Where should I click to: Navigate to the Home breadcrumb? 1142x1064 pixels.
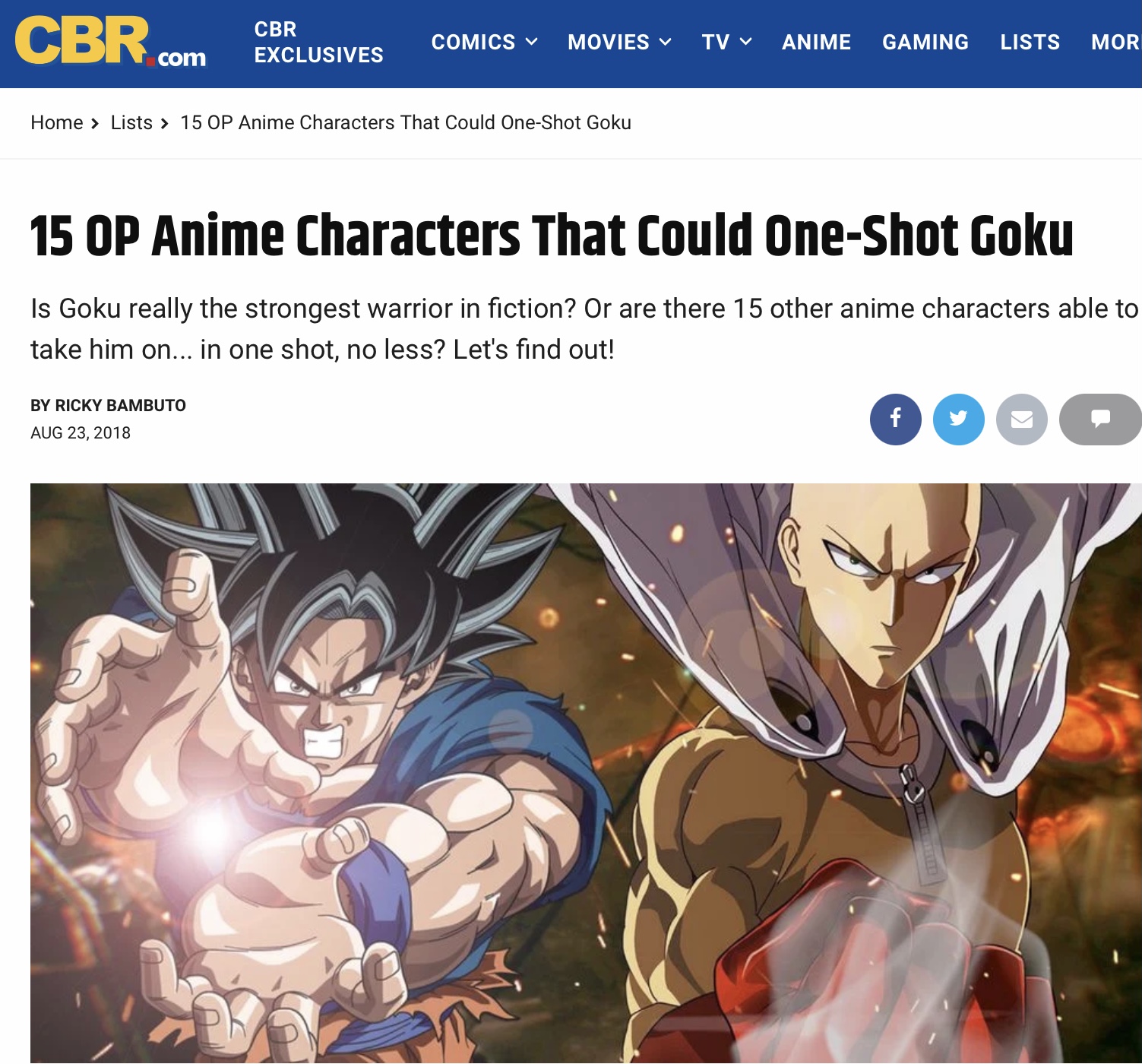(57, 122)
